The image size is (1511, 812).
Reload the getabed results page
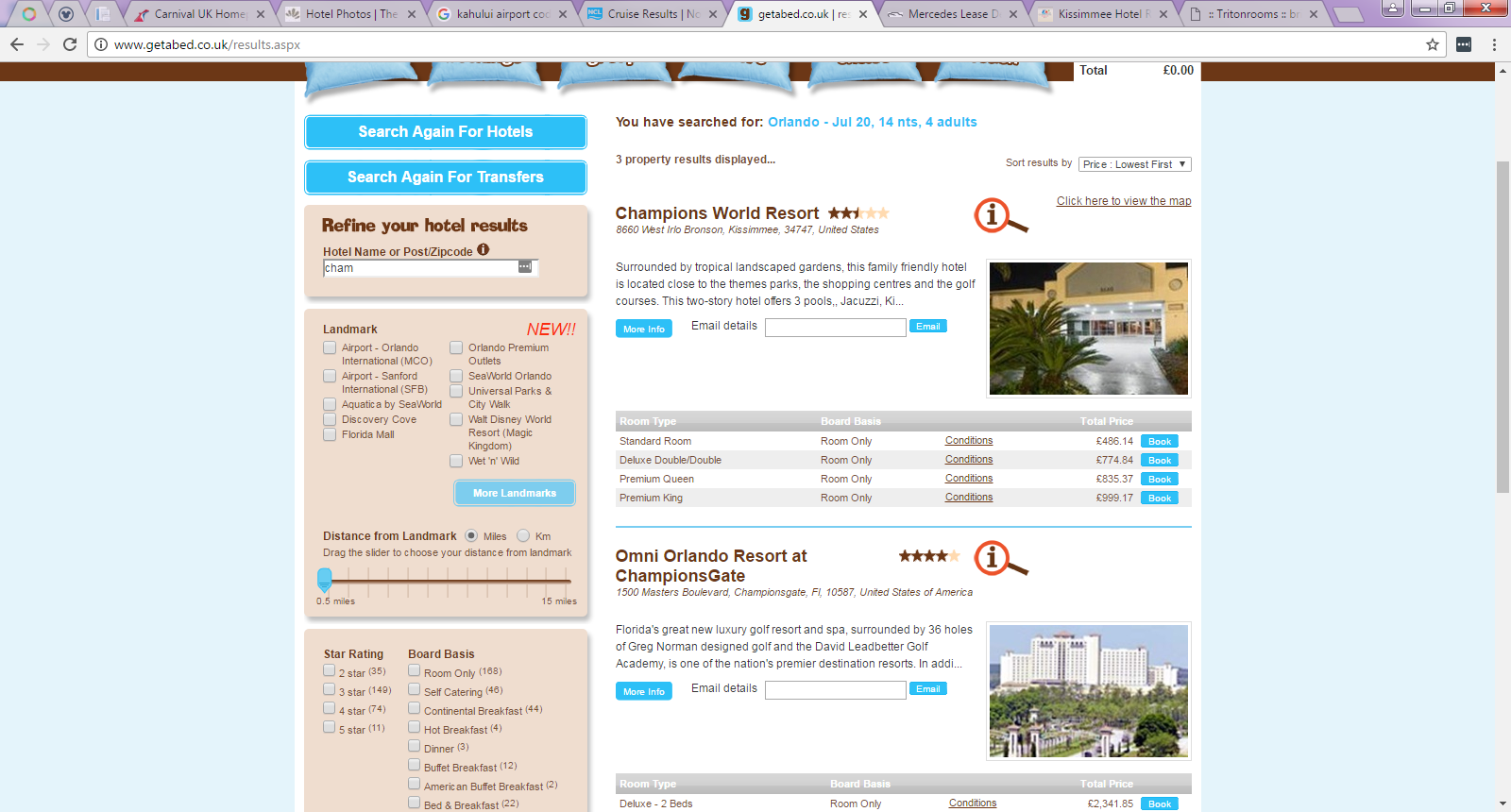(70, 44)
